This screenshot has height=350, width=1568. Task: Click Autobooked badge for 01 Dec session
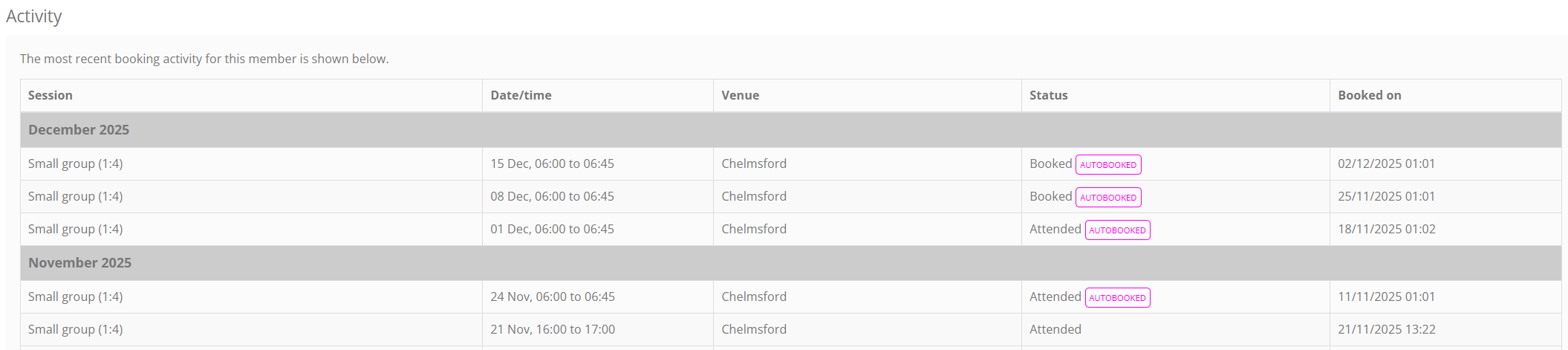[x=1117, y=230]
